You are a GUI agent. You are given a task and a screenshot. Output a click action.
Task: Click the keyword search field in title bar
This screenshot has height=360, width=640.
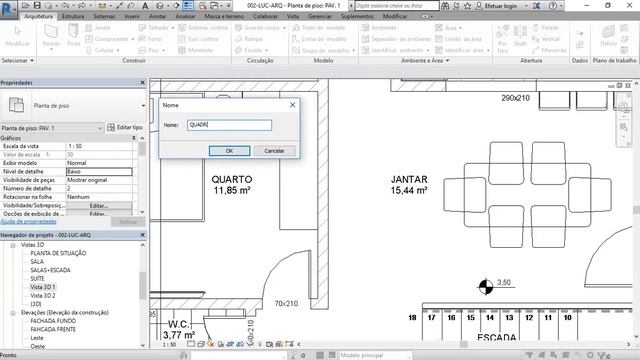click(397, 6)
